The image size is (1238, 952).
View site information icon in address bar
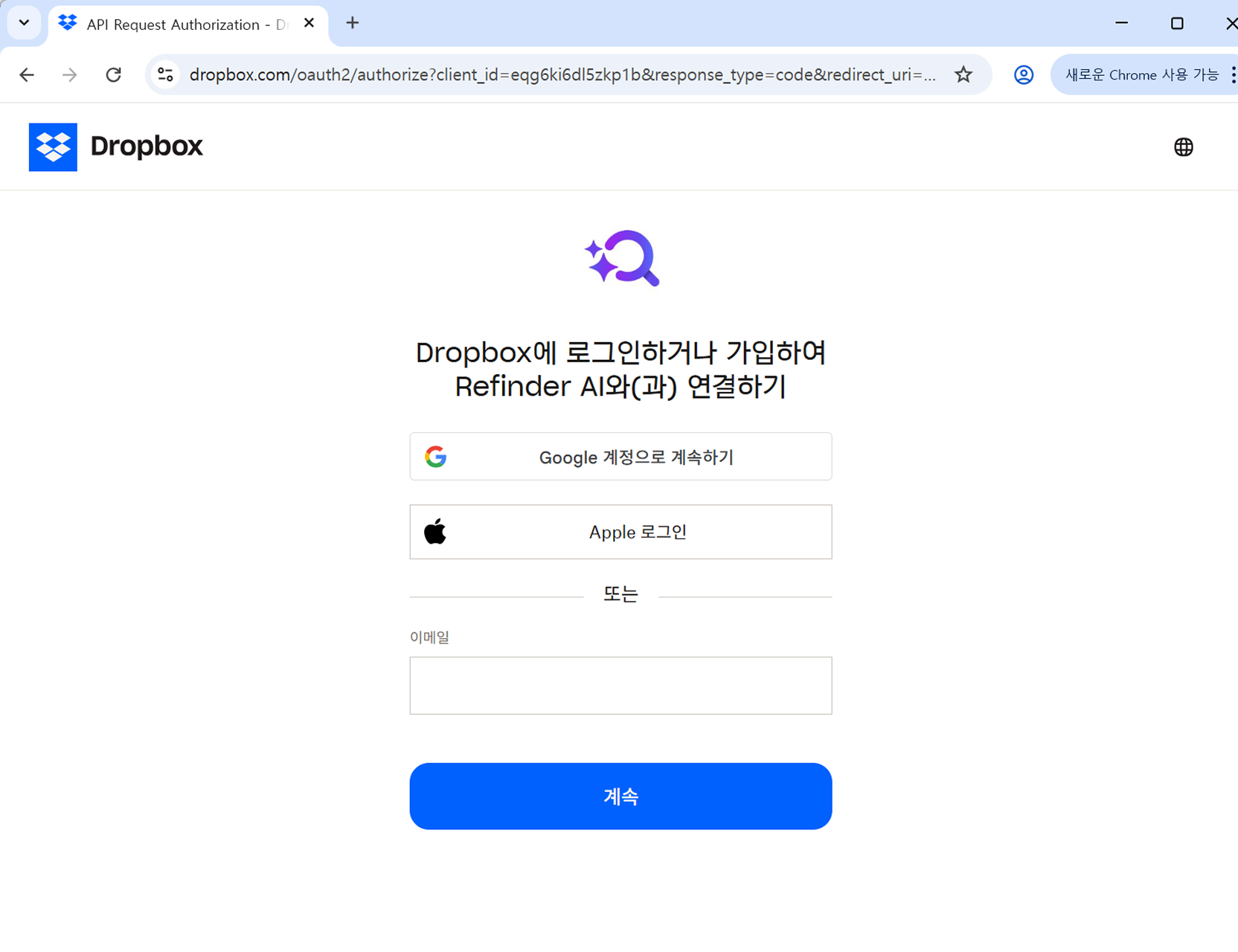165,74
